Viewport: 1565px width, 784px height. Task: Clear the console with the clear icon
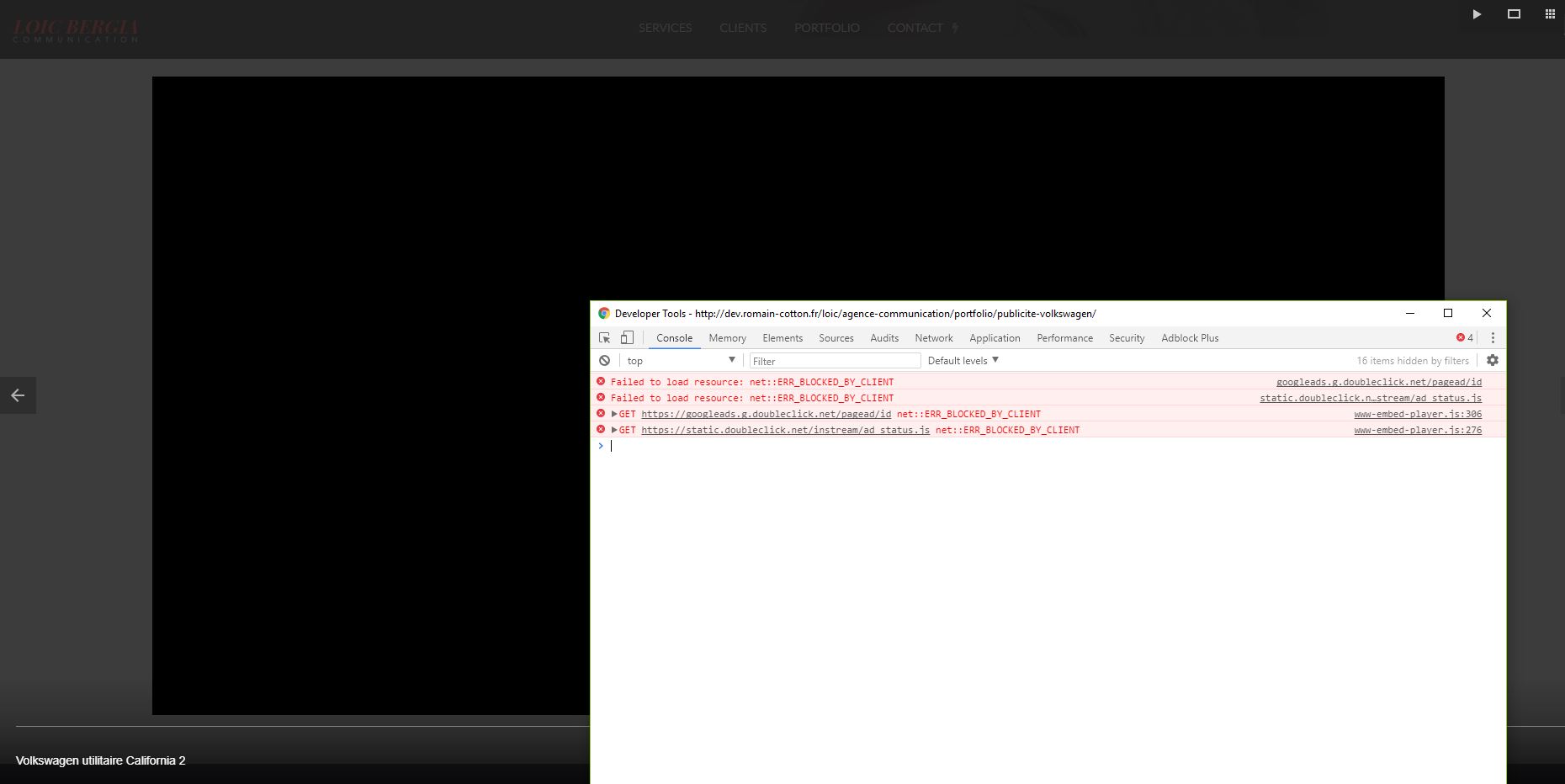[x=605, y=360]
